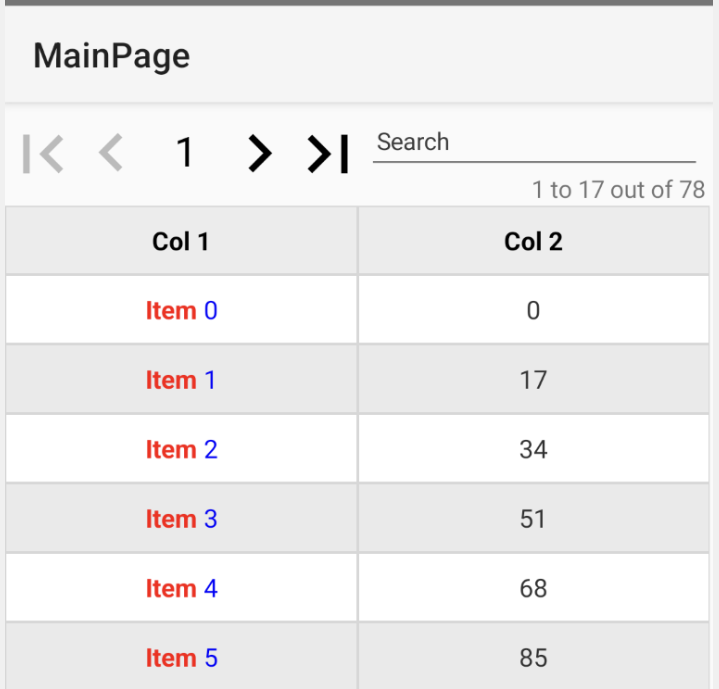719x689 pixels.
Task: Click the previous page arrow
Action: tap(111, 153)
